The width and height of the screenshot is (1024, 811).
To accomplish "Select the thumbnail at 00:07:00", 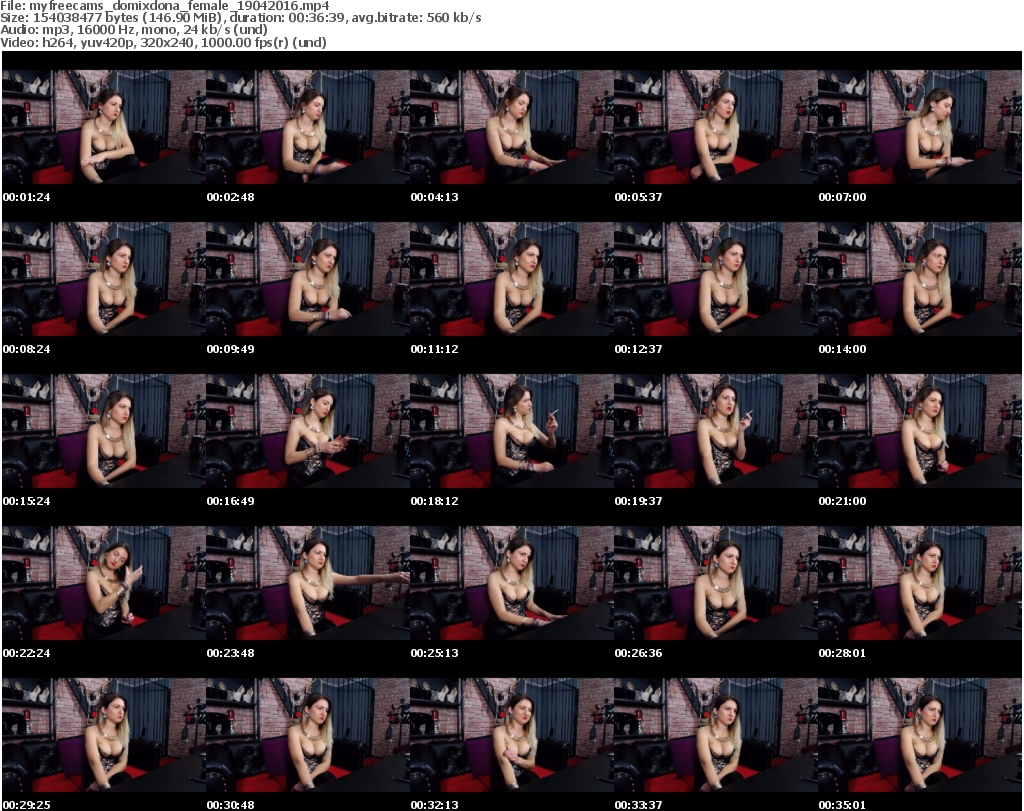I will (x=920, y=127).
